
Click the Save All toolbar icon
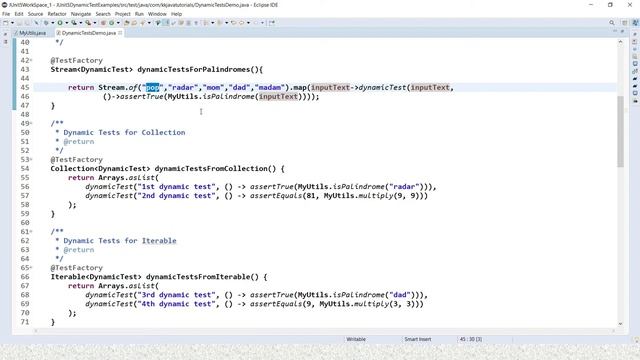coord(27,23)
